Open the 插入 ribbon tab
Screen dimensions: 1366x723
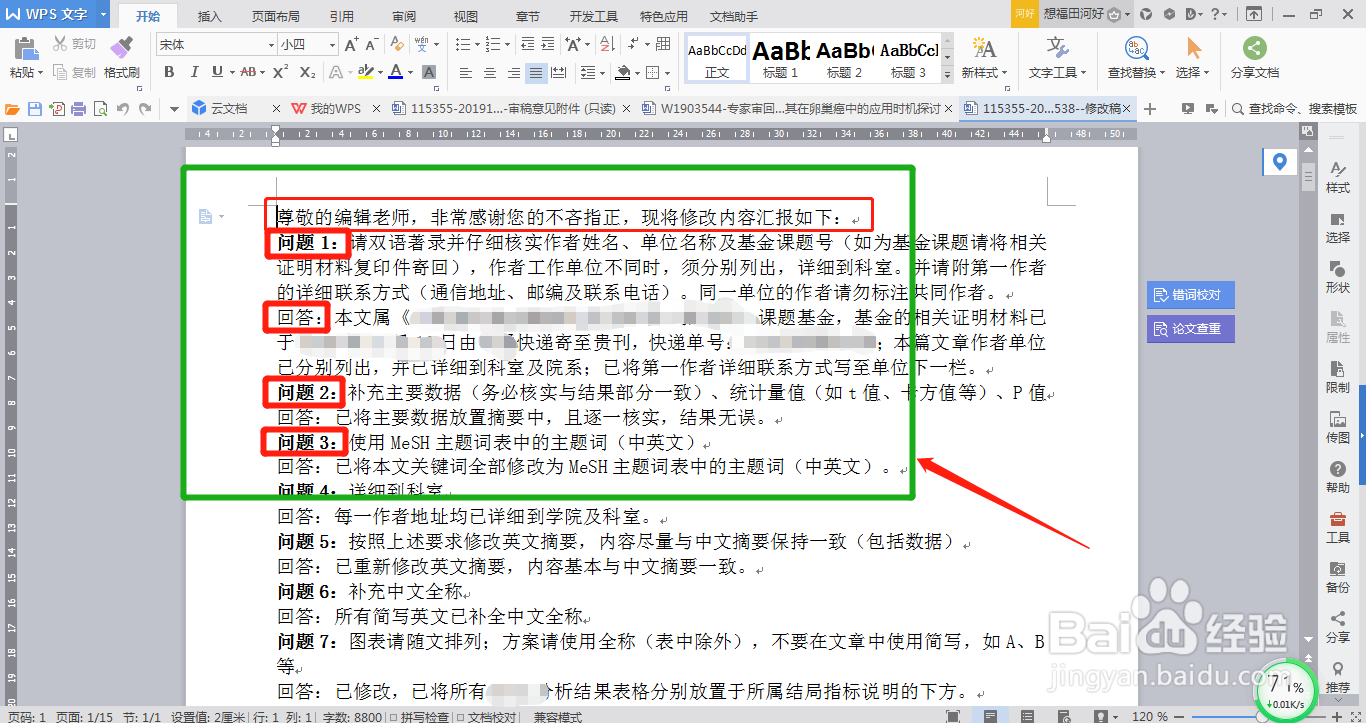coord(210,17)
